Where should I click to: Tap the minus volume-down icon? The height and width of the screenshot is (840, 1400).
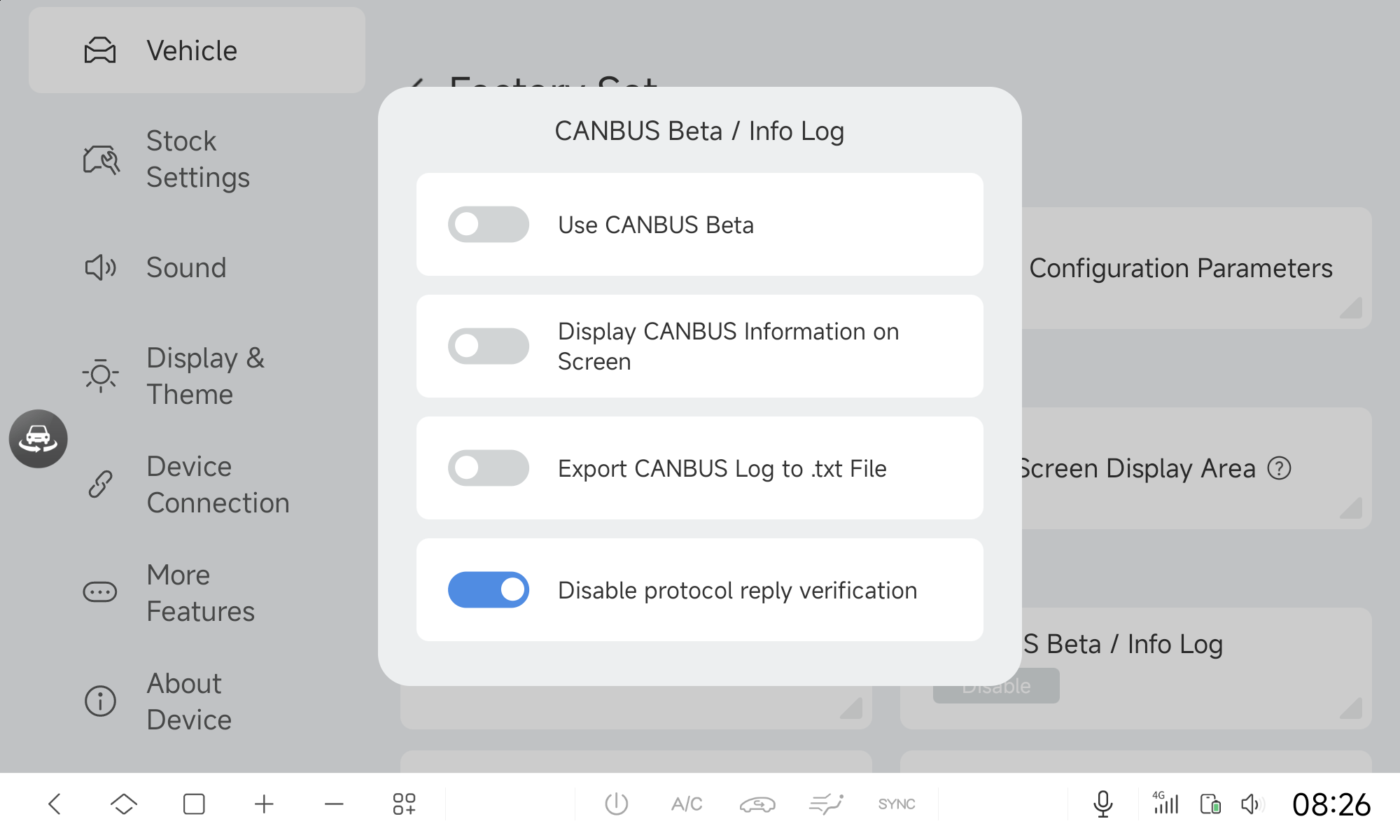point(334,804)
